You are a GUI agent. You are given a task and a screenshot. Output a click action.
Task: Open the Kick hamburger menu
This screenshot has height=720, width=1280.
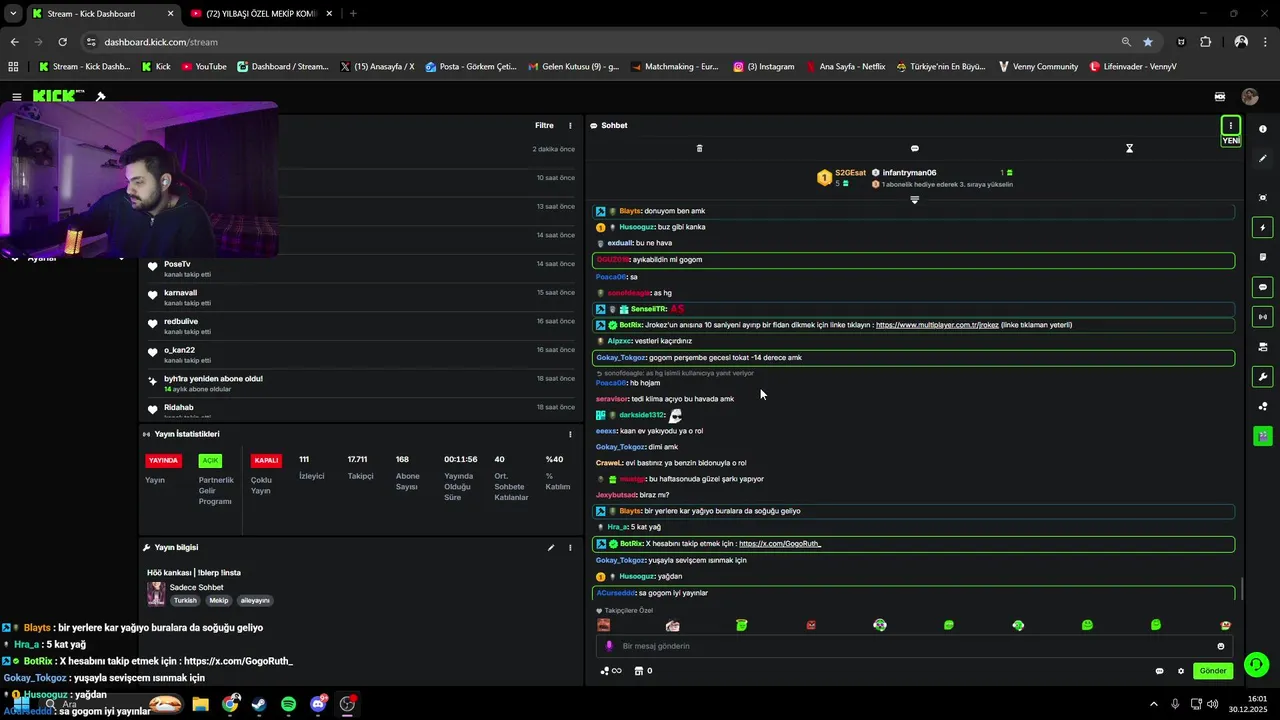click(x=17, y=97)
